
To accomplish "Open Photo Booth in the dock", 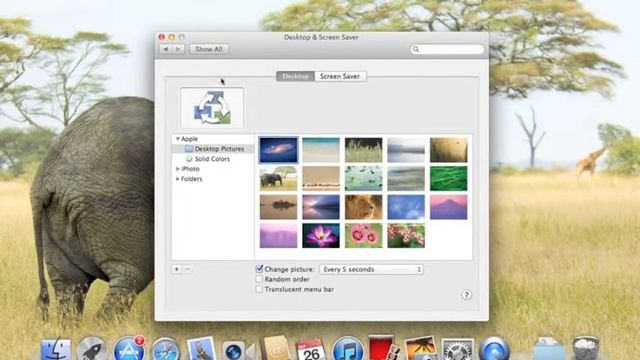I will pos(383,349).
